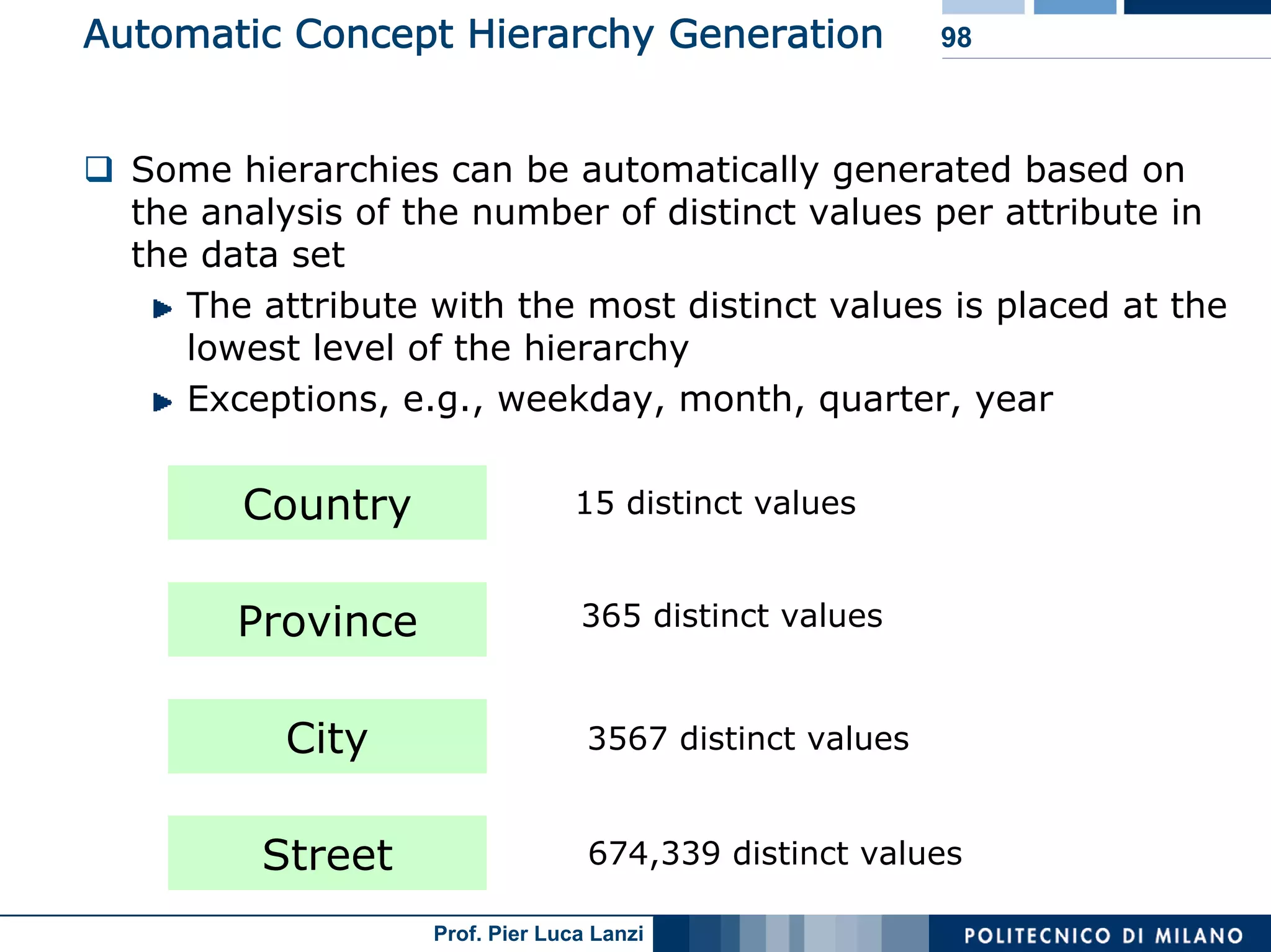Click the 'Automatic Concept Hierarchy Generation' title
1271x952 pixels.
click(483, 34)
